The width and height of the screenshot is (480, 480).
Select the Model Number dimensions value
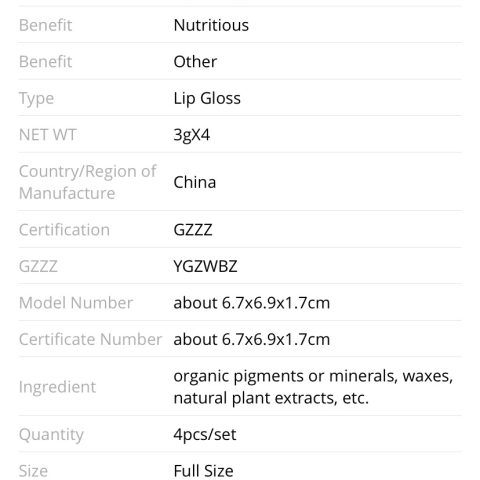[x=252, y=303]
